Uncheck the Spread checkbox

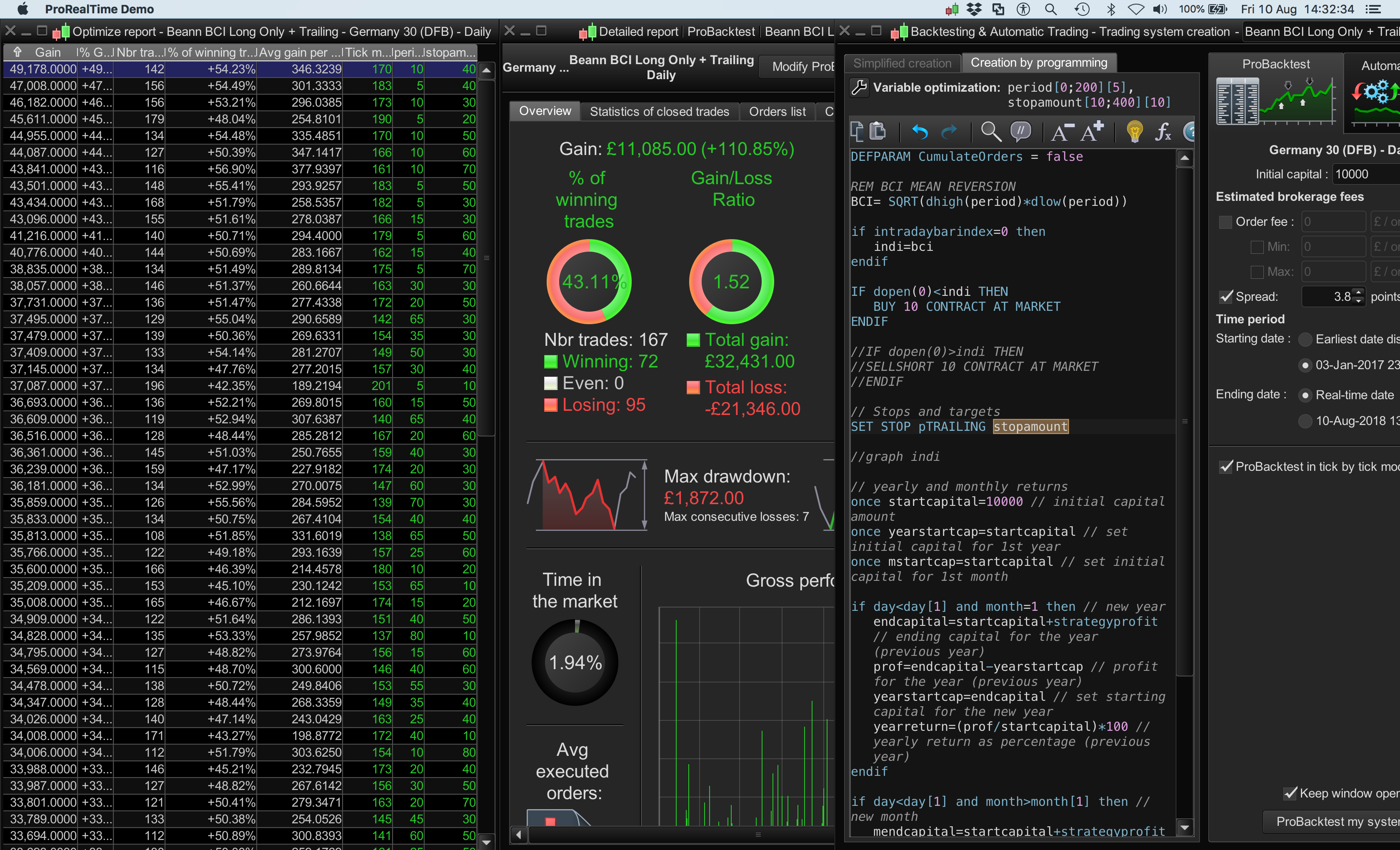coord(1225,297)
